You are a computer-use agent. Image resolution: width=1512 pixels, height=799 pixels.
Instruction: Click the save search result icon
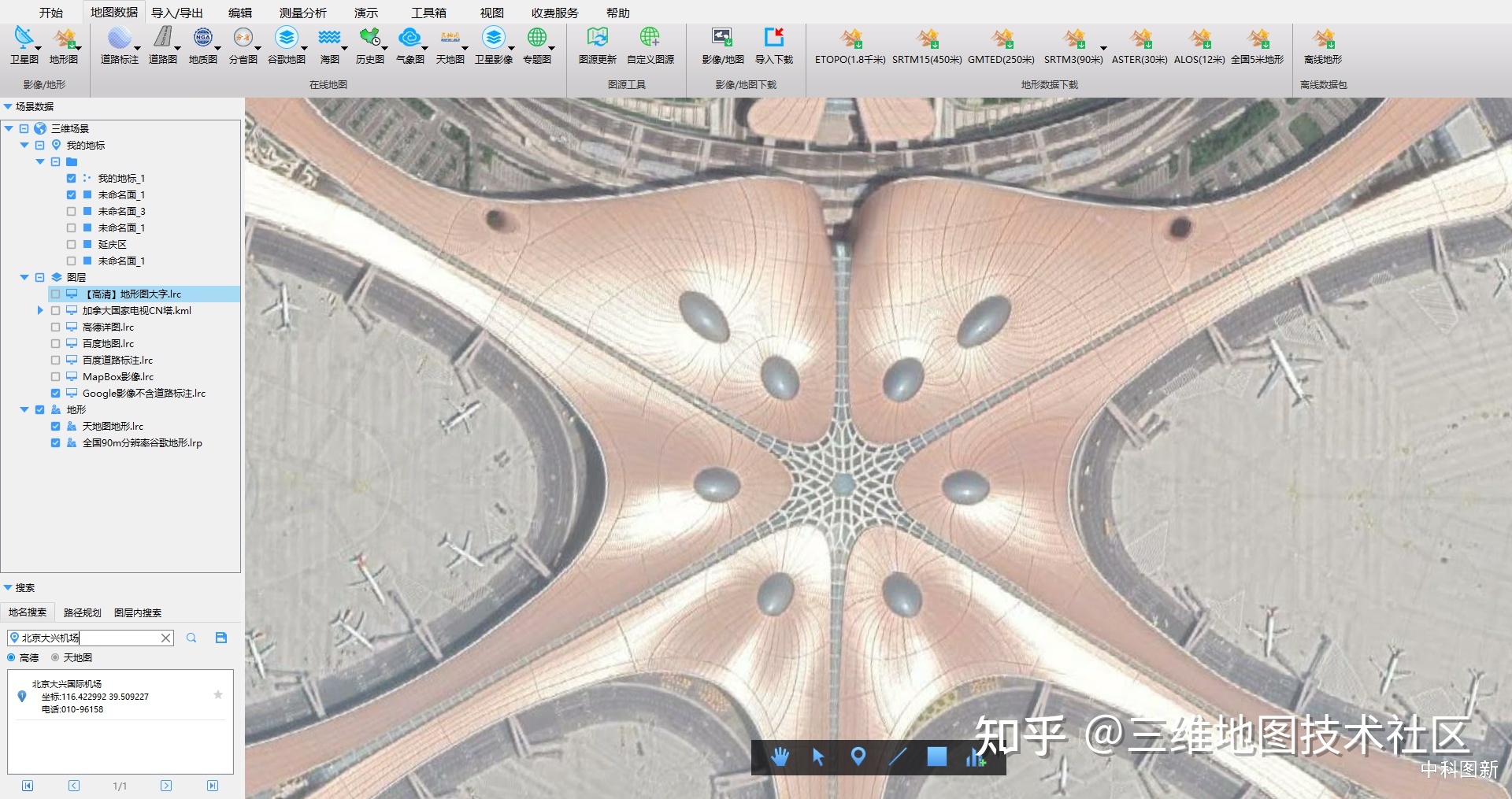pyautogui.click(x=221, y=638)
